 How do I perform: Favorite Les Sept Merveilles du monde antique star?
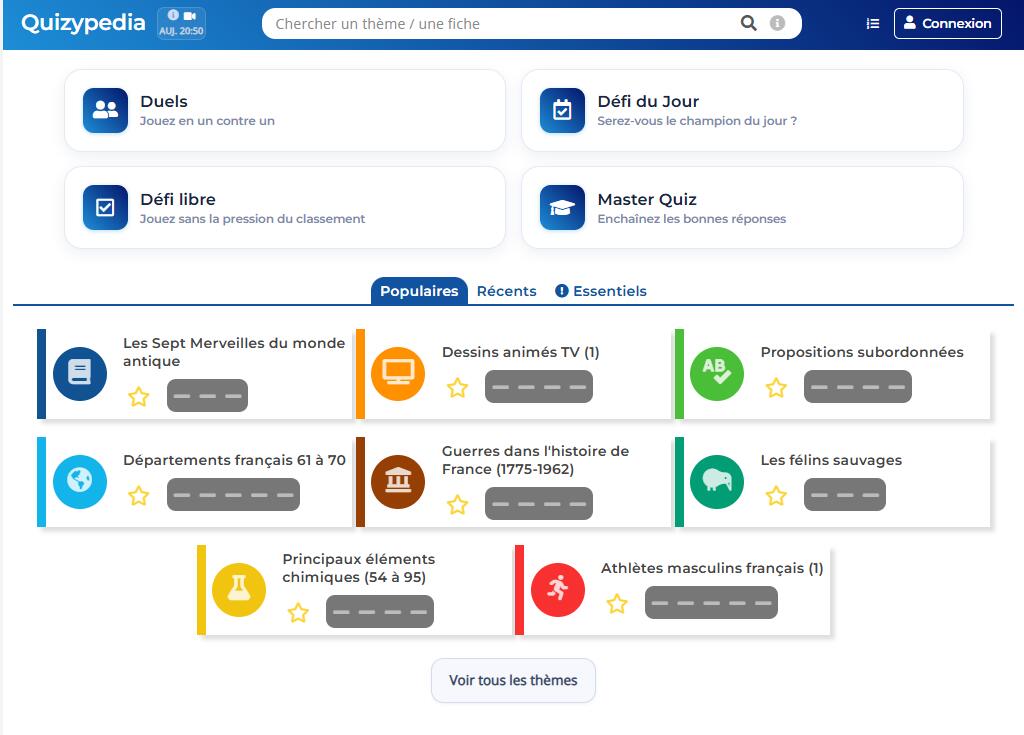(138, 397)
